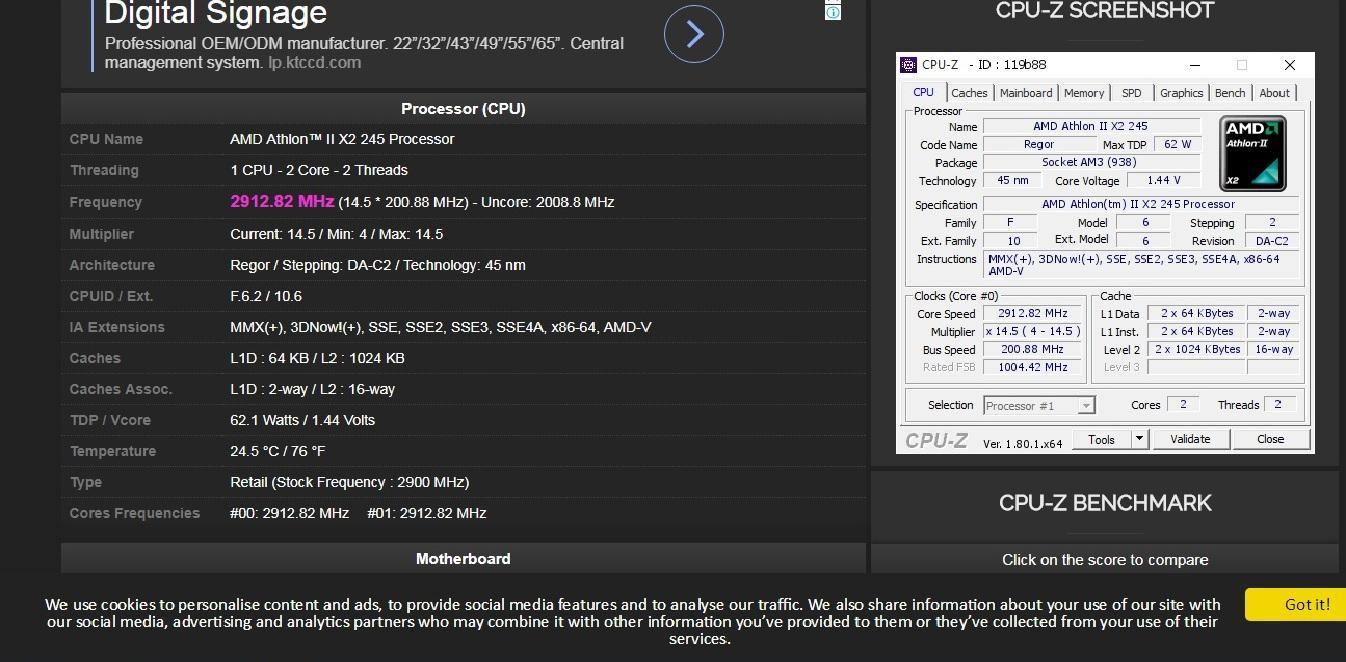Click the circular arrow button in the ad

693,34
